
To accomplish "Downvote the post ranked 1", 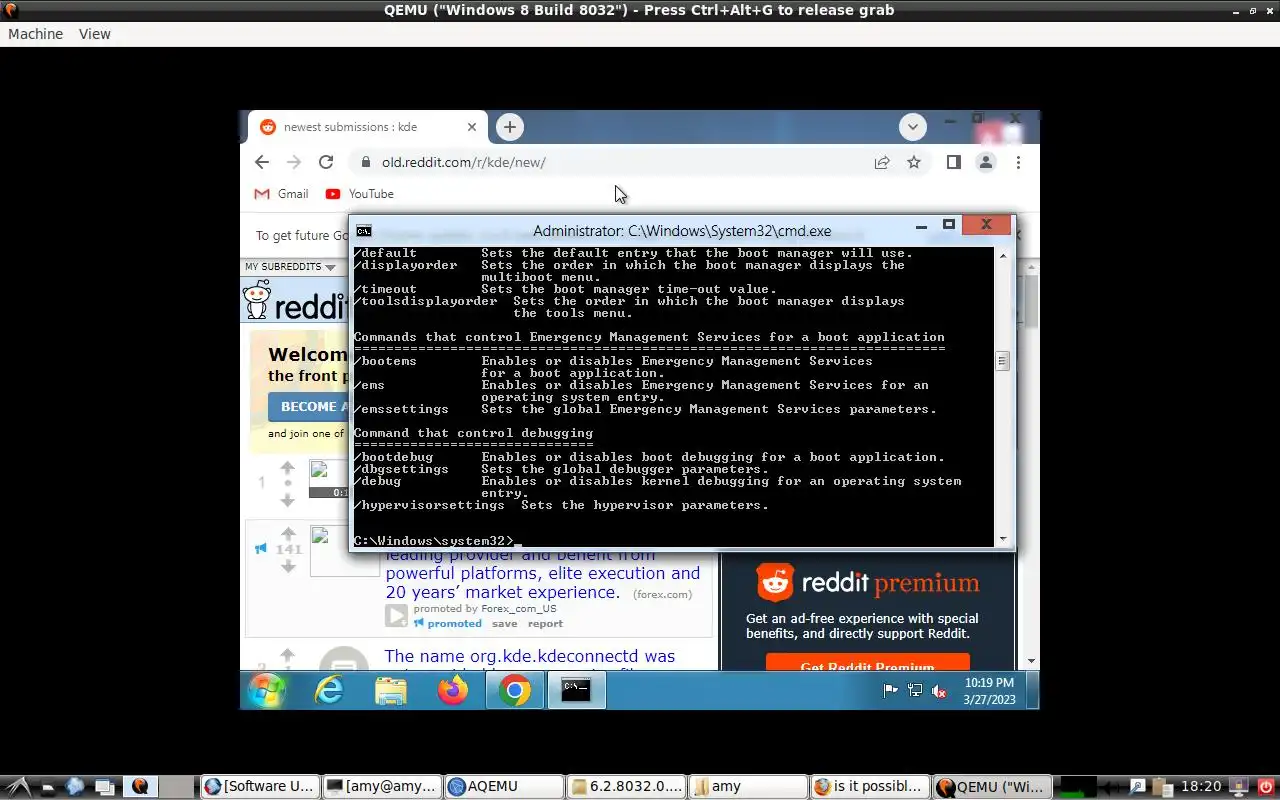I will pos(288,500).
